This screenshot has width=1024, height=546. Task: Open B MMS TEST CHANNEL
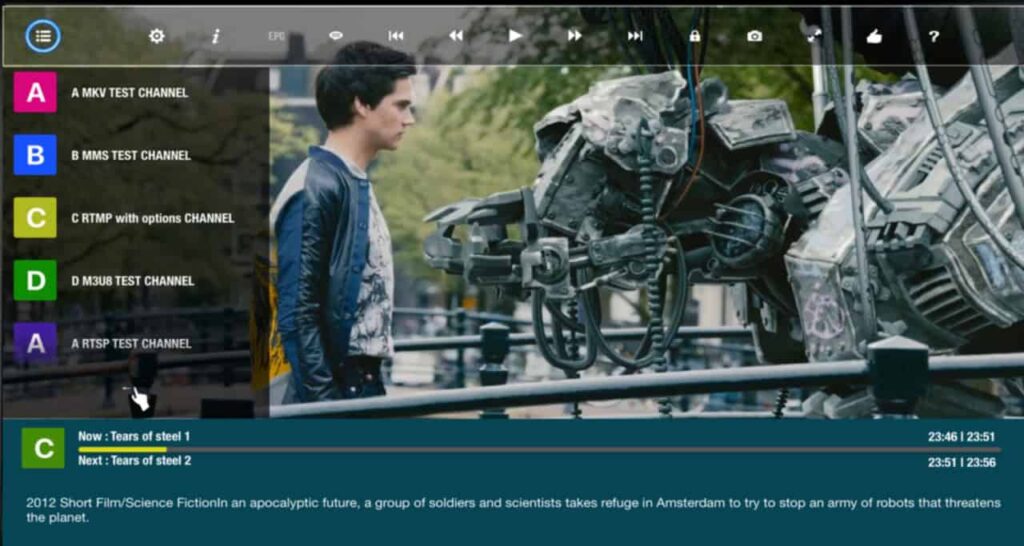[x=131, y=155]
